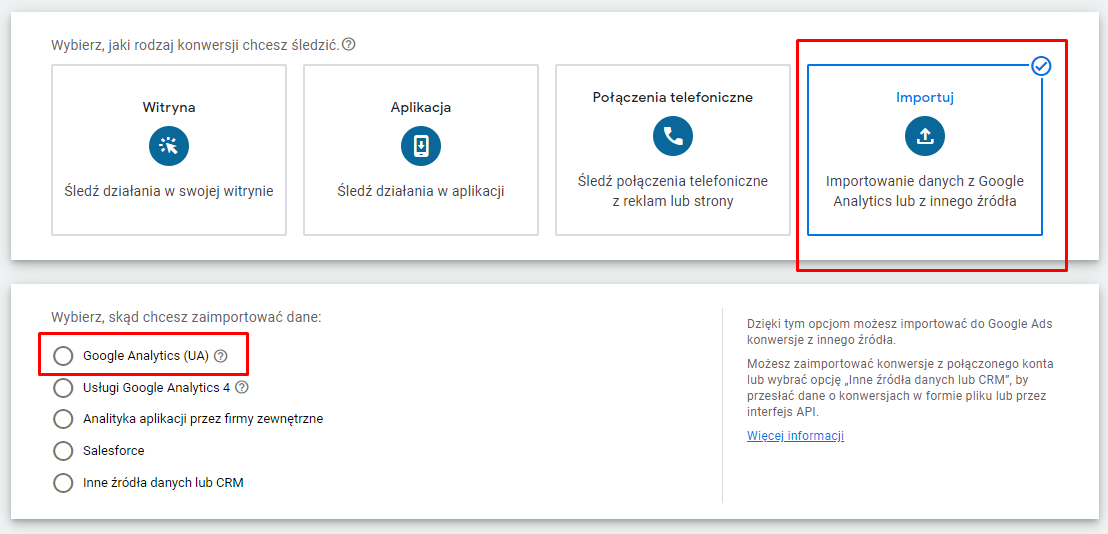Click the 'Importowanie danych z Google Analytics' description
Image resolution: width=1108 pixels, height=534 pixels.
[x=924, y=191]
